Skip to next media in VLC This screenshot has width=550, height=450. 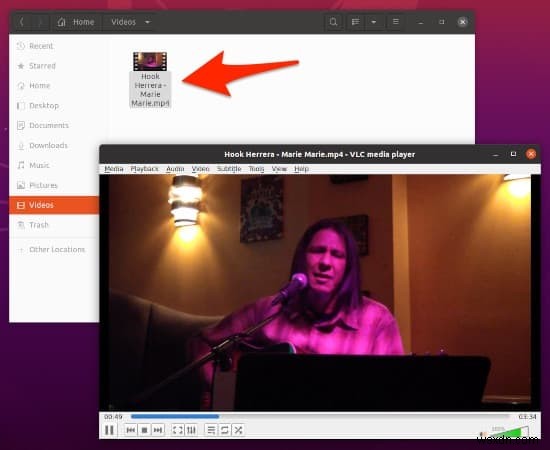click(158, 430)
